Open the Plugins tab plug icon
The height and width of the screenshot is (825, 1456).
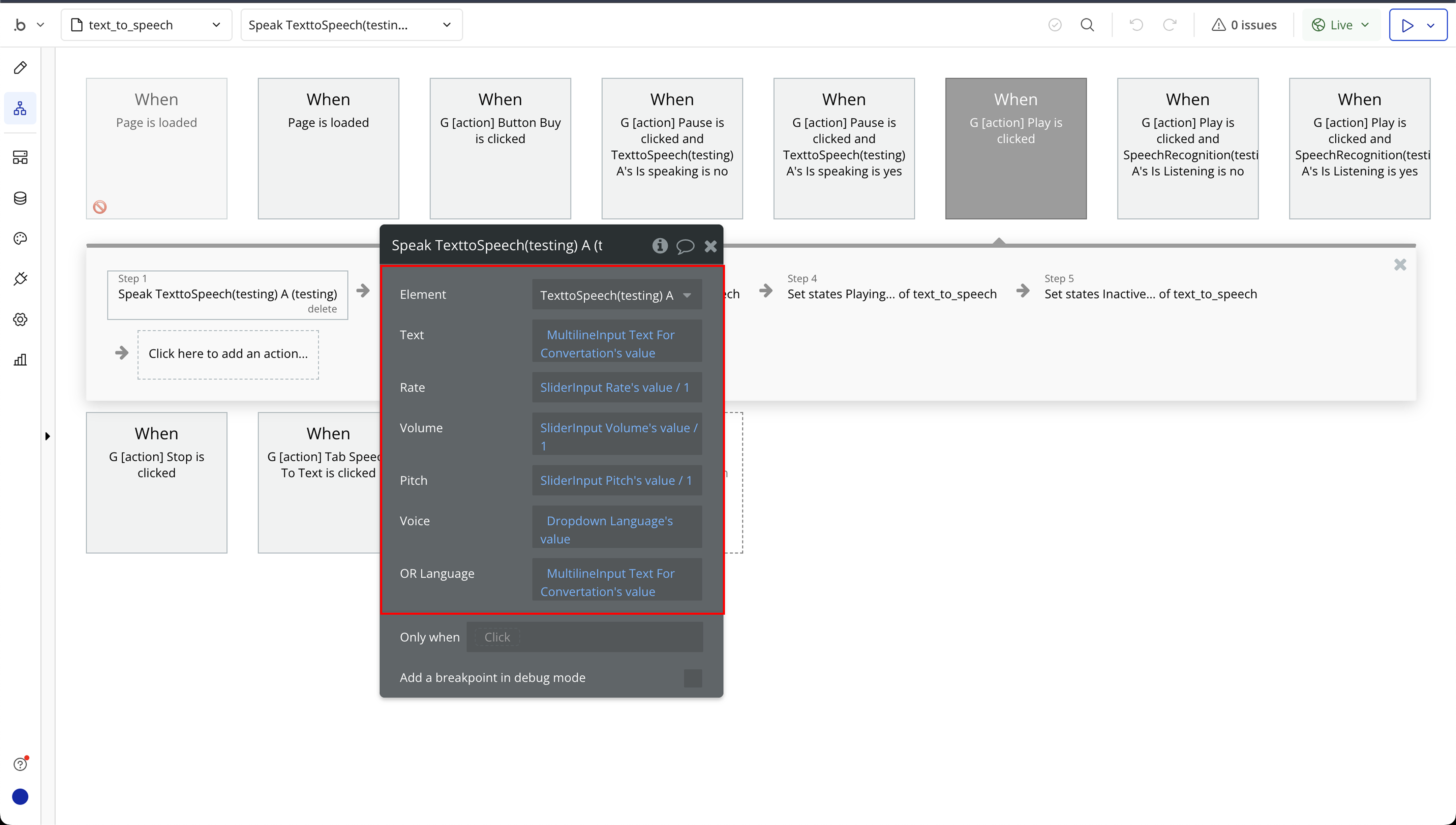click(x=21, y=279)
